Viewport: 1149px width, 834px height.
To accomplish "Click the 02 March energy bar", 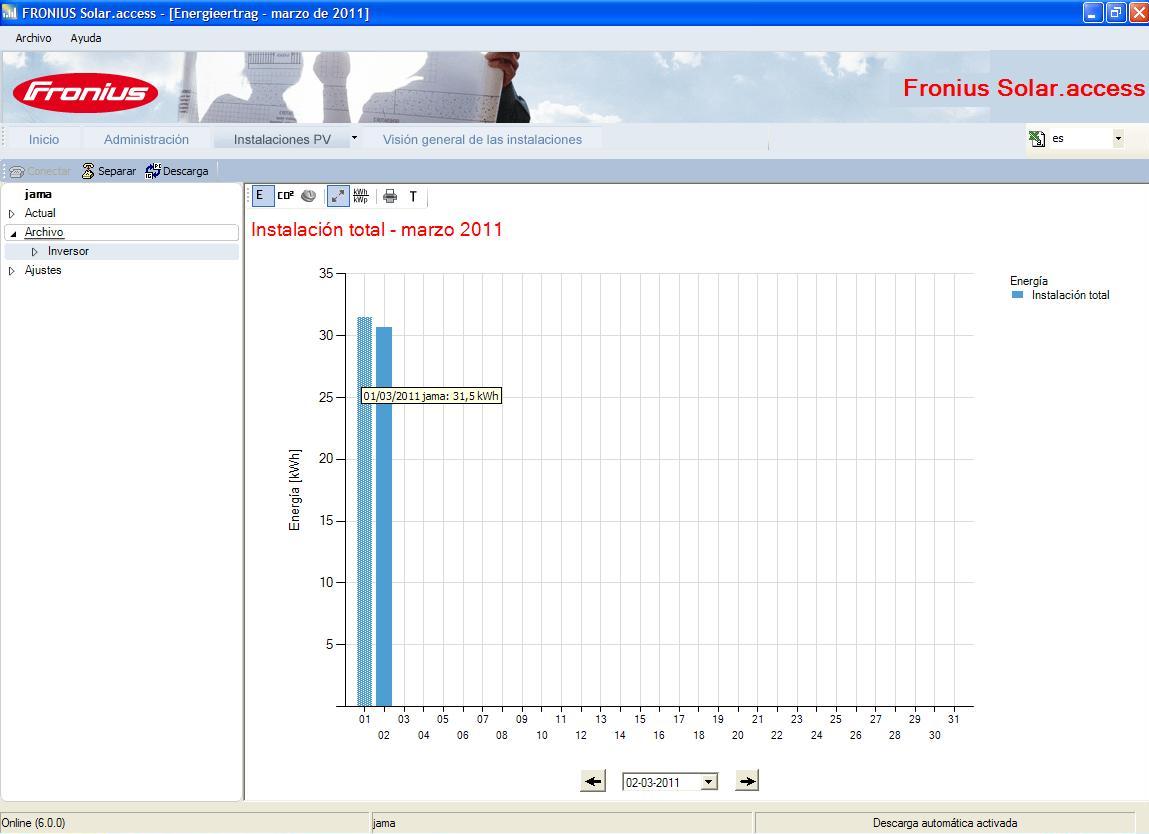I will (x=384, y=517).
